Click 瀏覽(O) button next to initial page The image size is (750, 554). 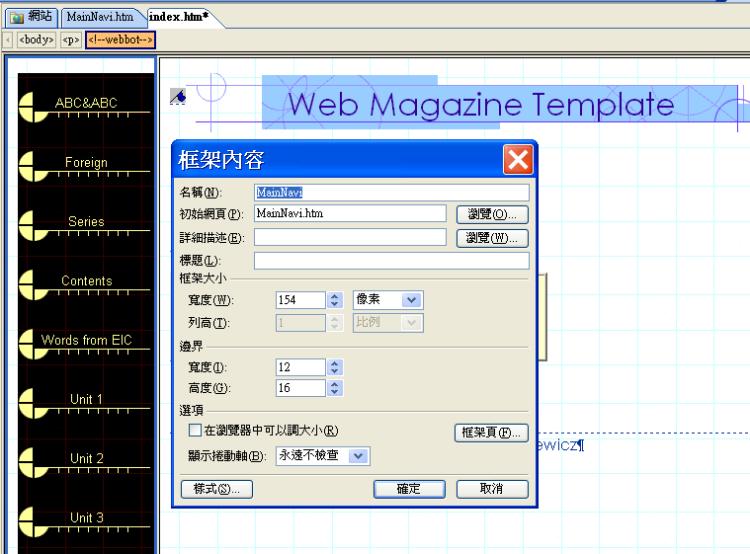(492, 214)
